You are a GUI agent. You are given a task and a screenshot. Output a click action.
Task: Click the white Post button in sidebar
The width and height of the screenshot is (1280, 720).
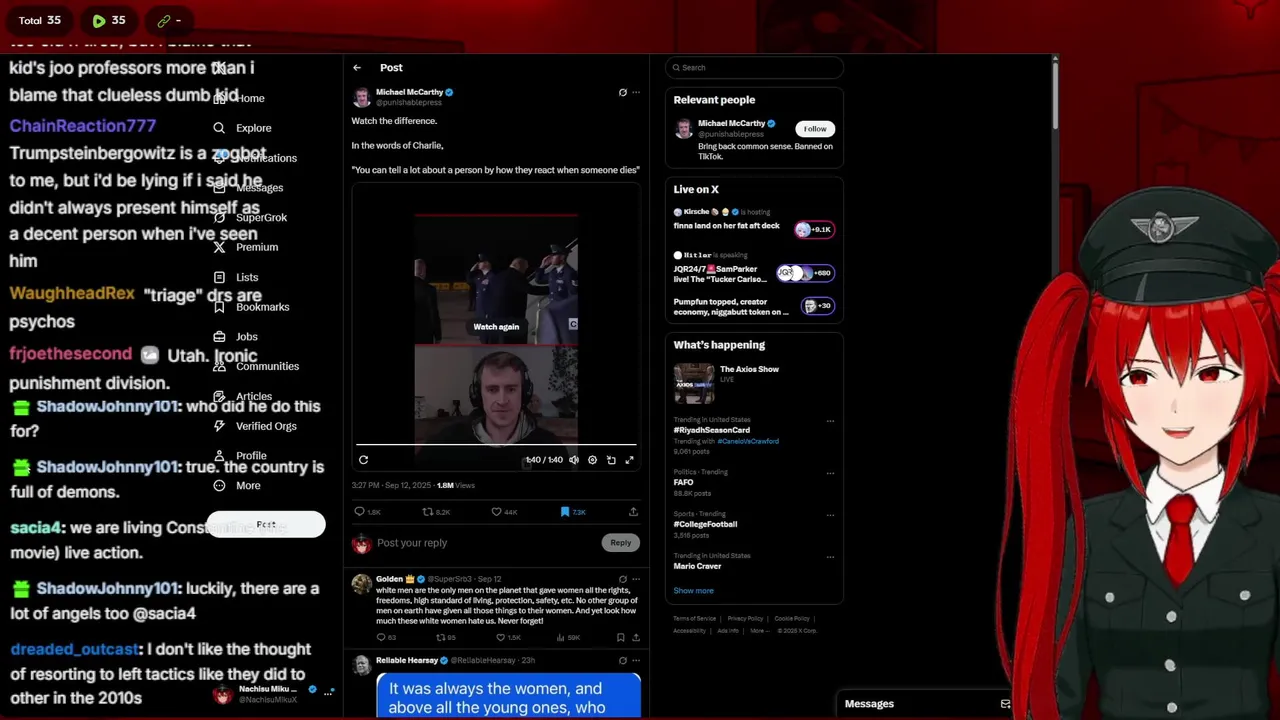pyautogui.click(x=266, y=525)
